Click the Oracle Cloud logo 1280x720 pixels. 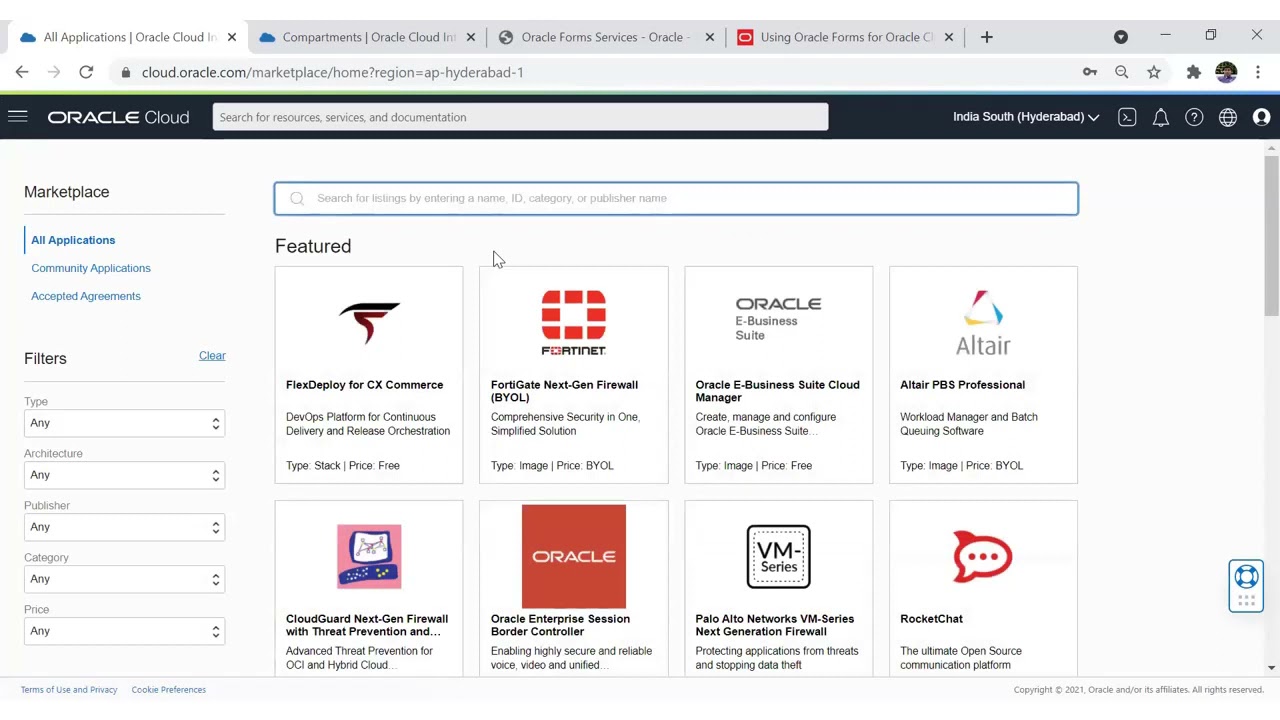tap(118, 117)
